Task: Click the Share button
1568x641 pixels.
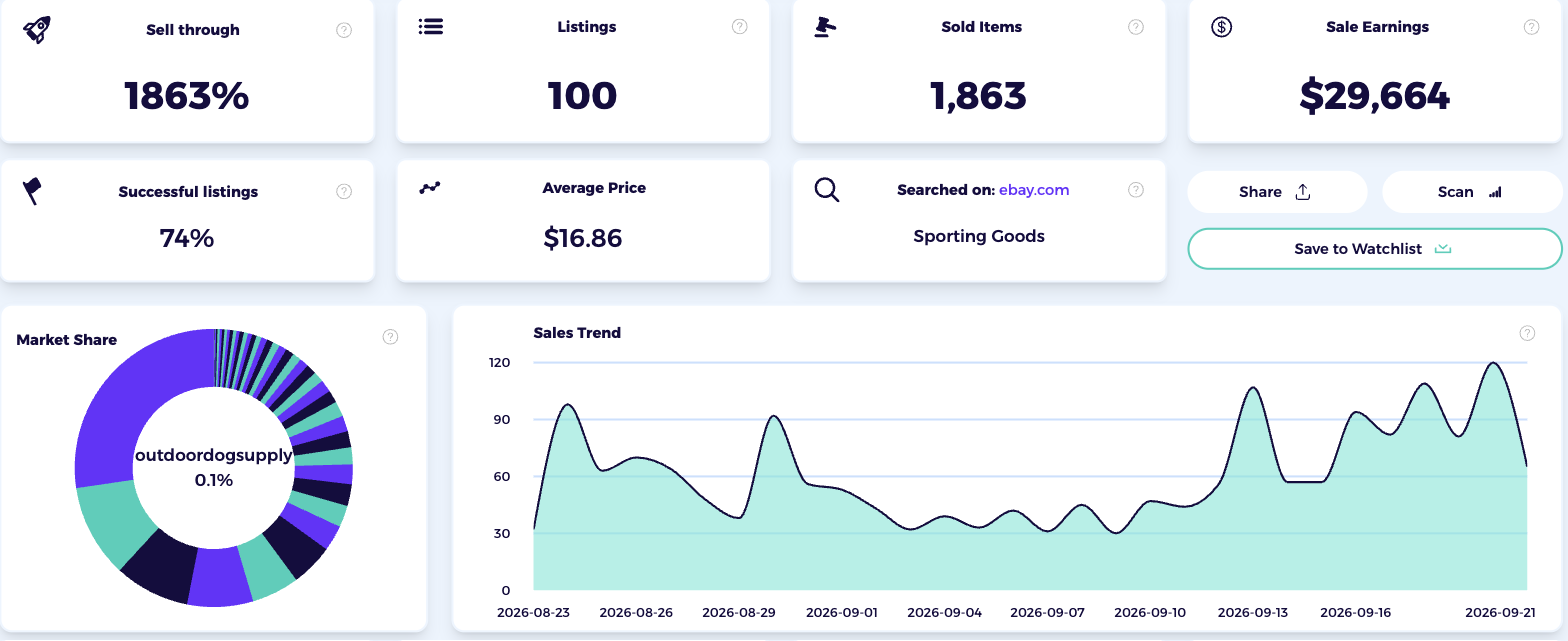Action: (1277, 192)
